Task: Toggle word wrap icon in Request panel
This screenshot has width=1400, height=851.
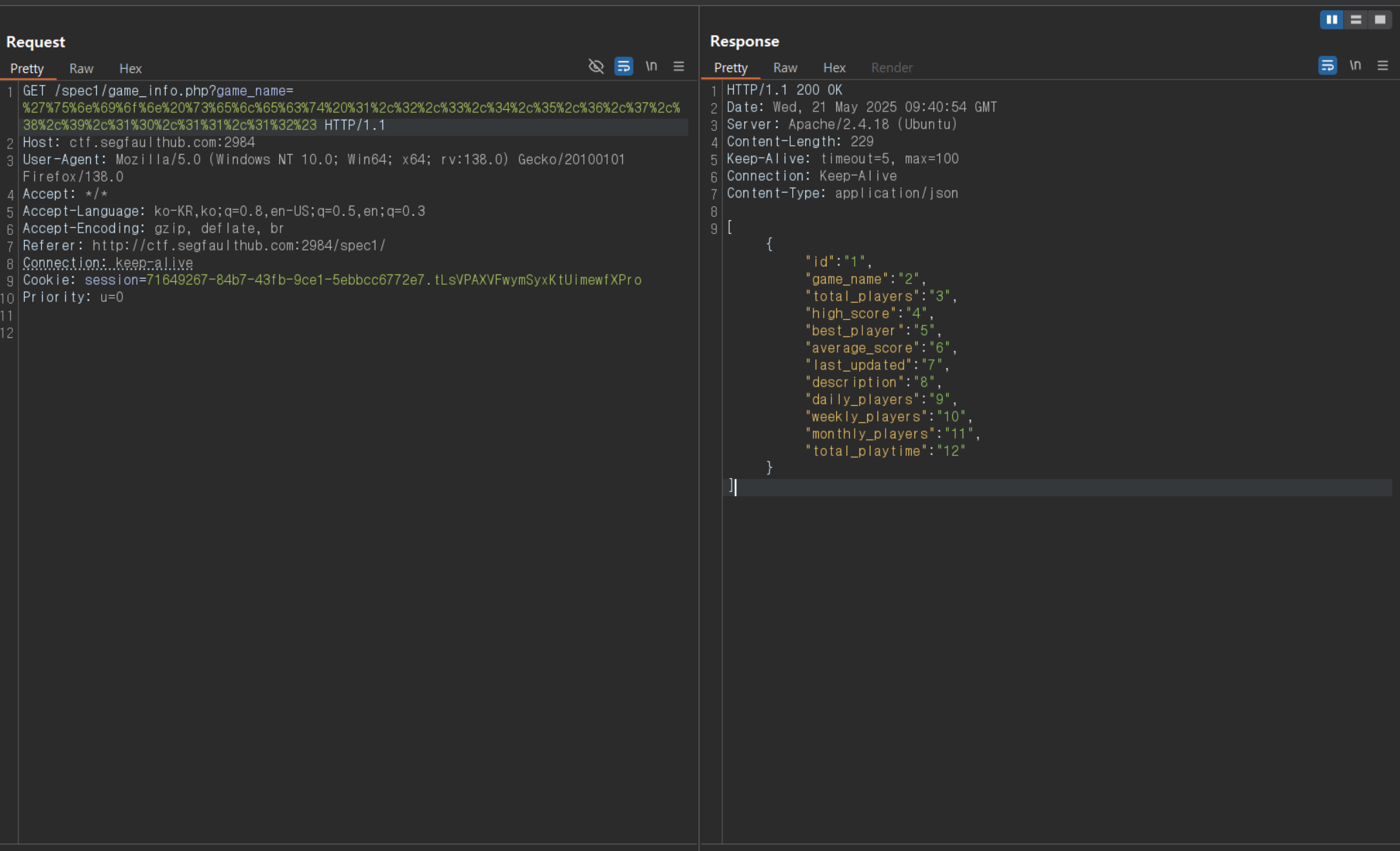Action: pyautogui.click(x=624, y=67)
